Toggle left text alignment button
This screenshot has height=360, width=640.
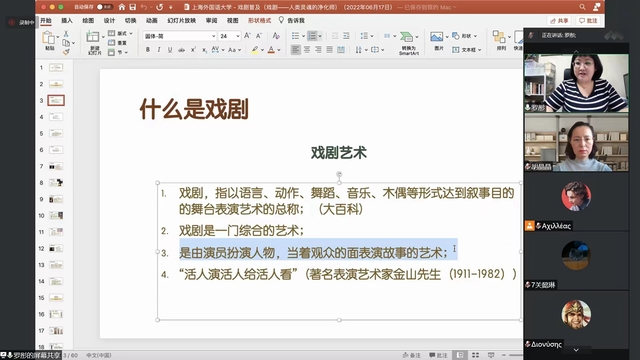click(x=296, y=50)
